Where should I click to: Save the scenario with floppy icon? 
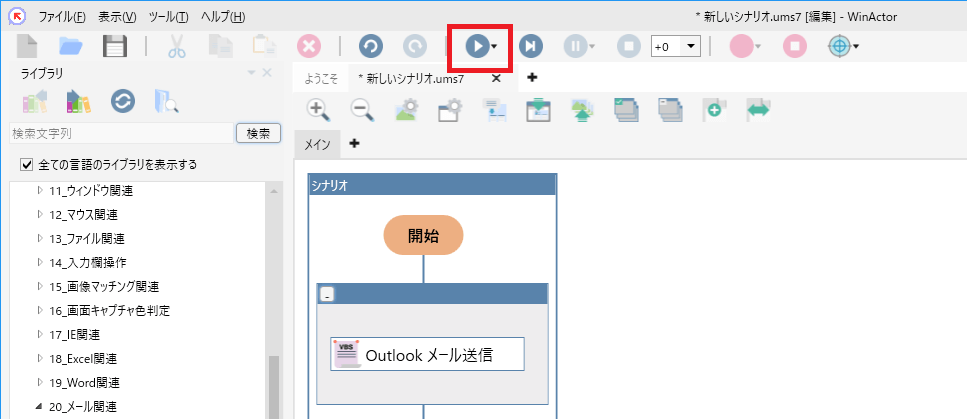(115, 46)
